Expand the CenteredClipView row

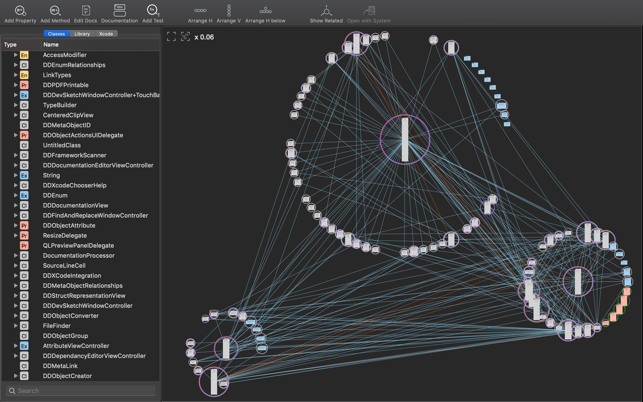point(16,115)
